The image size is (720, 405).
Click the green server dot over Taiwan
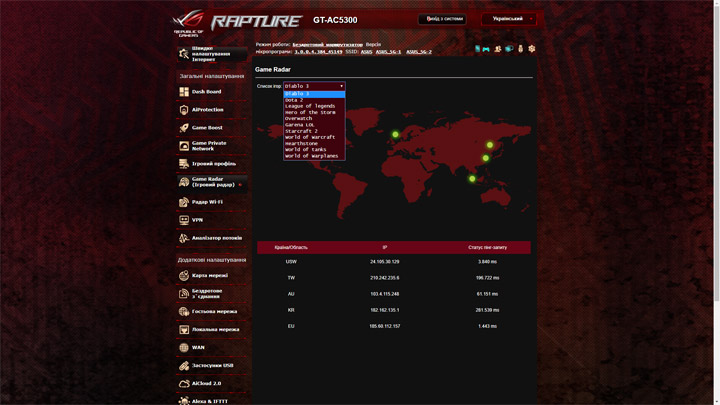[x=486, y=158]
